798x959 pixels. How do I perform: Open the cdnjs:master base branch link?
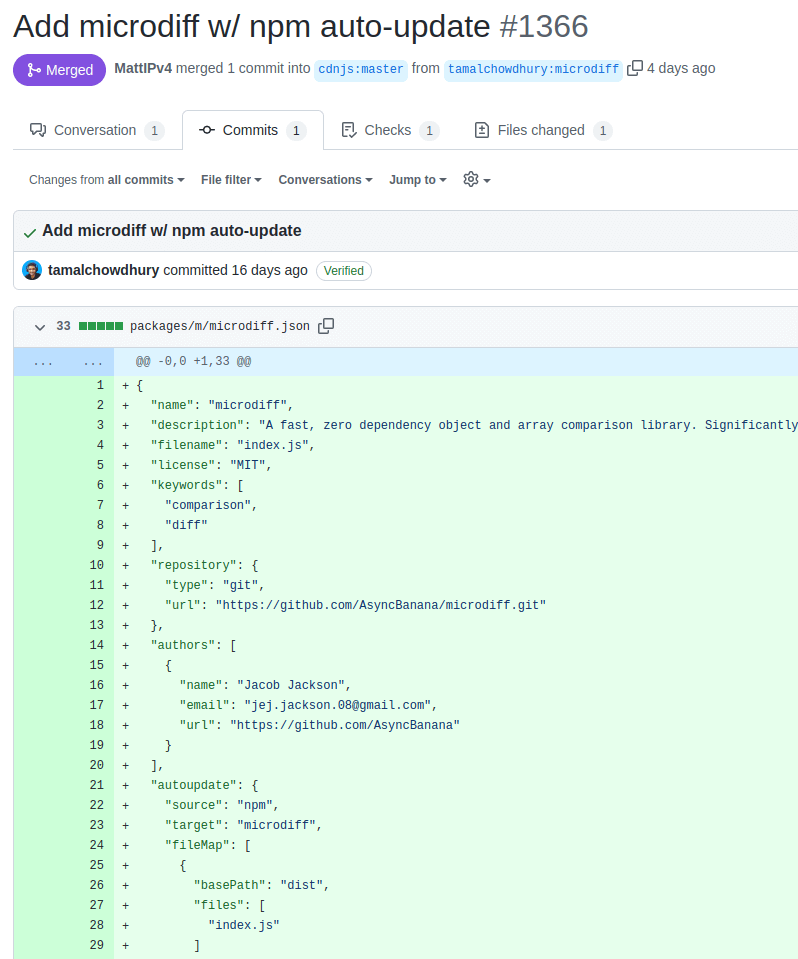coord(361,69)
